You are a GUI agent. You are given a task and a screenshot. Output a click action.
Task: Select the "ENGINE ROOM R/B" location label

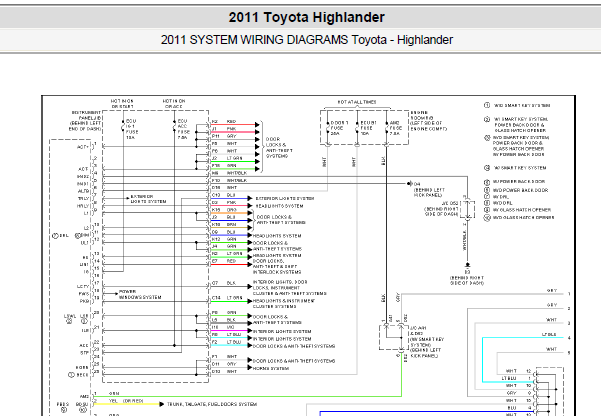point(429,121)
